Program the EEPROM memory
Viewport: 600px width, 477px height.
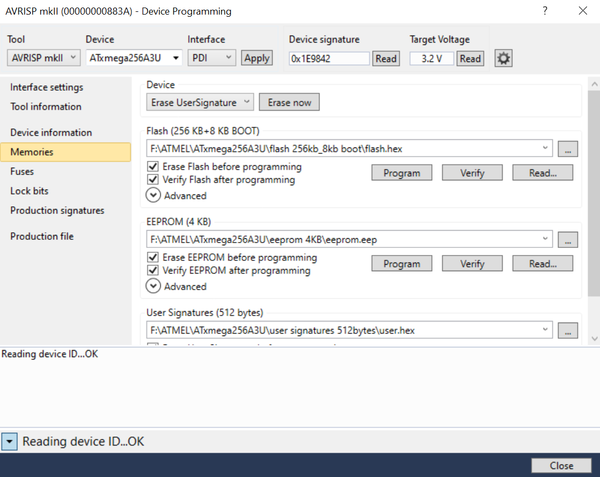402,264
